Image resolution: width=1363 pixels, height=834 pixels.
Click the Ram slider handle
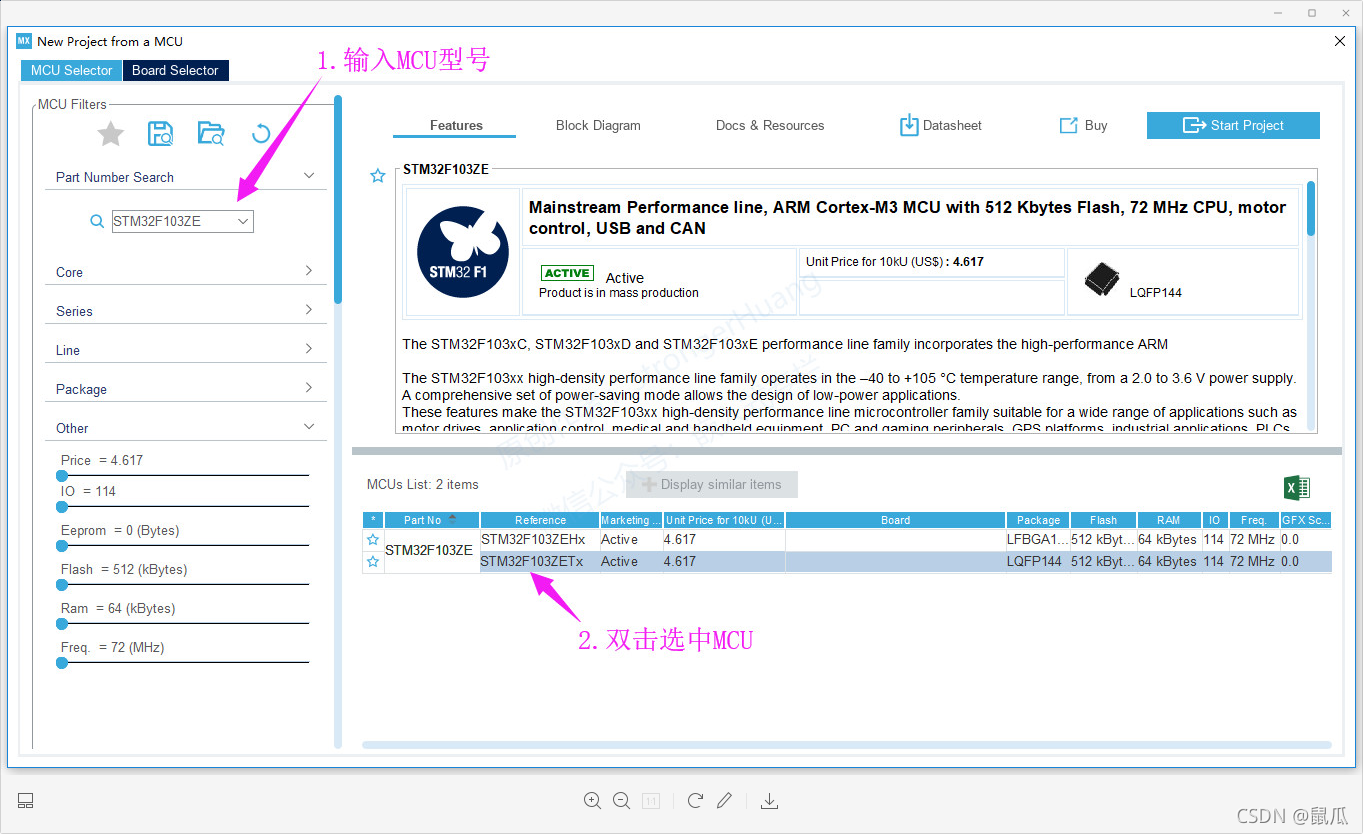click(x=62, y=624)
